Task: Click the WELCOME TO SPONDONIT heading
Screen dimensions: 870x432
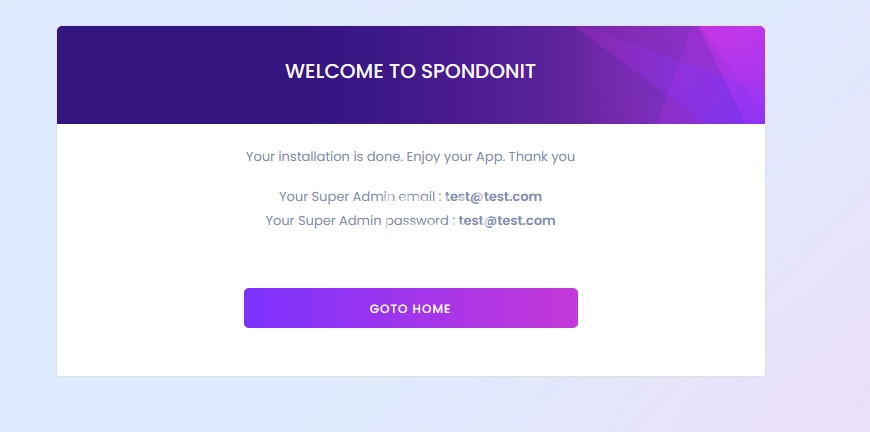Action: [x=410, y=72]
